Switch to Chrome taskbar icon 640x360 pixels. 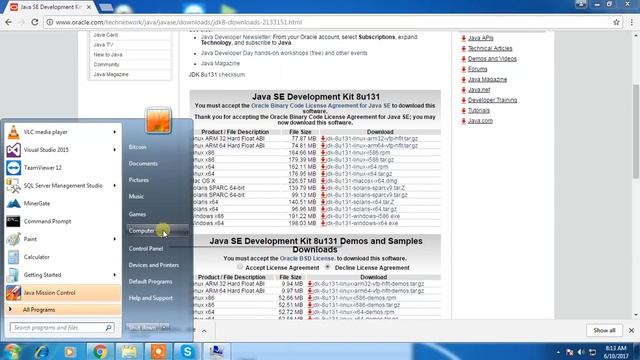pos(100,351)
